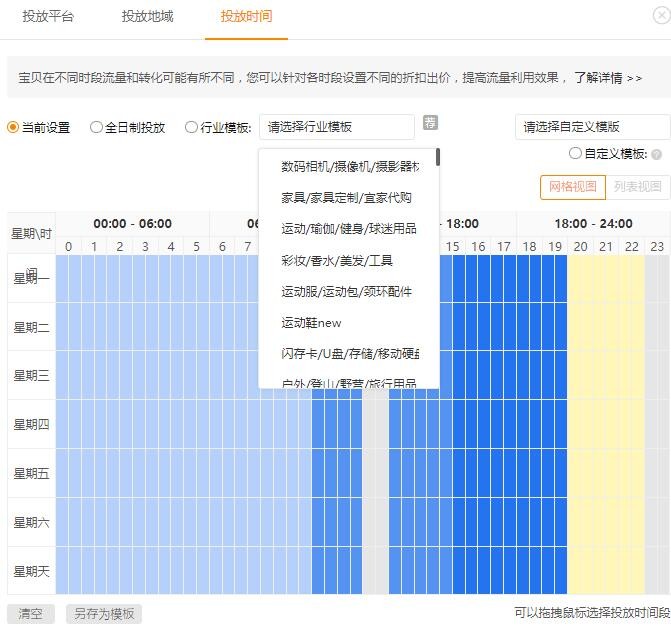The image size is (671, 640).
Task: Select the 行业模板 radio button
Action: [x=191, y=127]
